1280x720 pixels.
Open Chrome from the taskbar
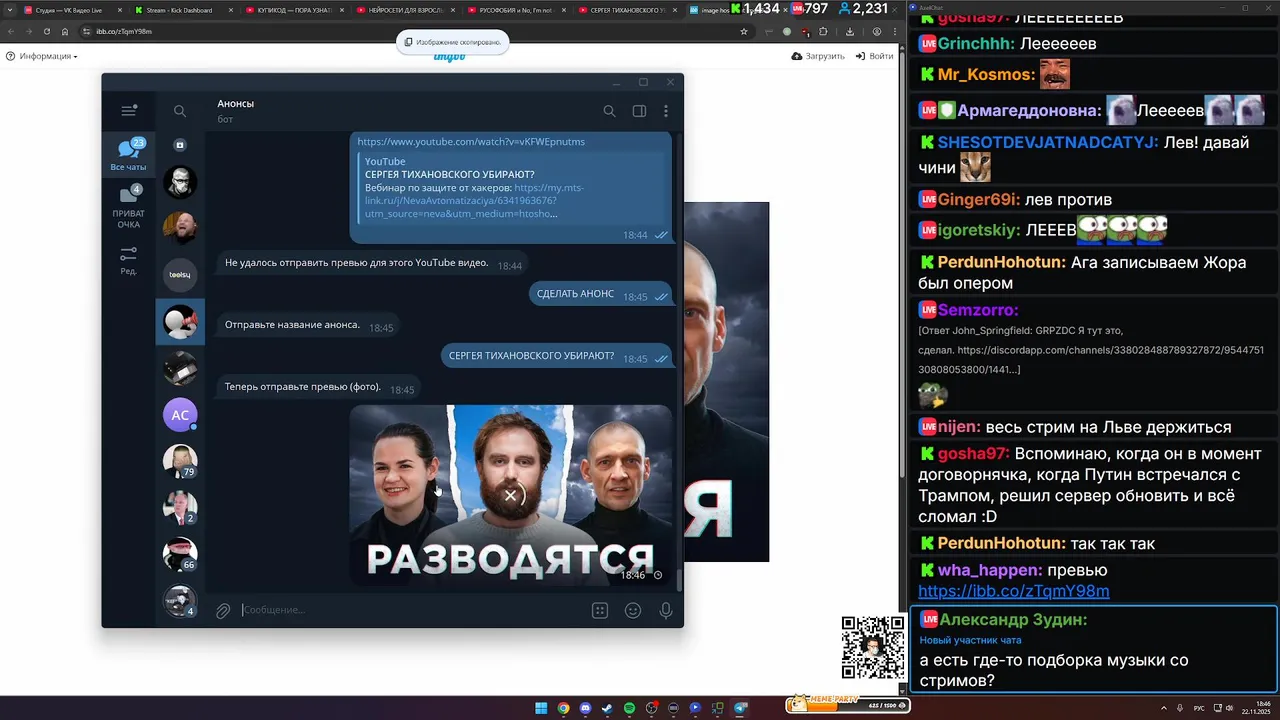pos(563,708)
